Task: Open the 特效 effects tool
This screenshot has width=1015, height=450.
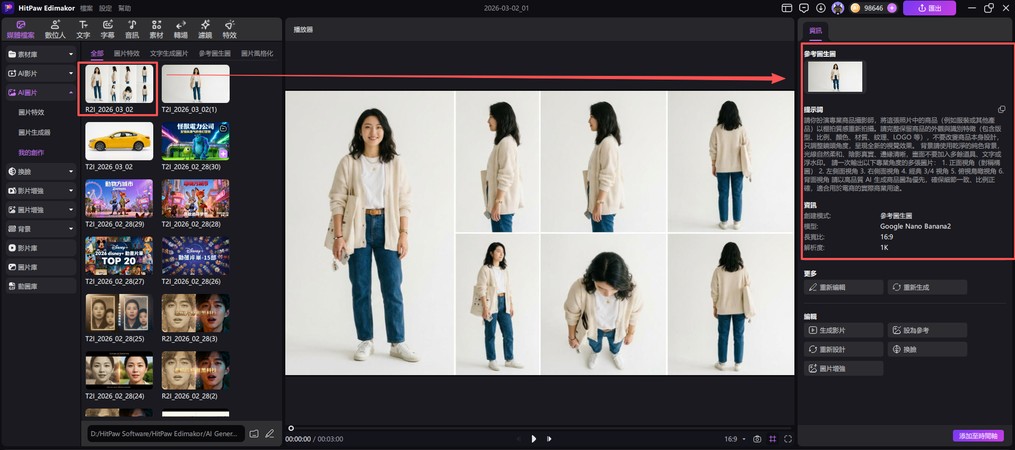Action: coord(230,29)
